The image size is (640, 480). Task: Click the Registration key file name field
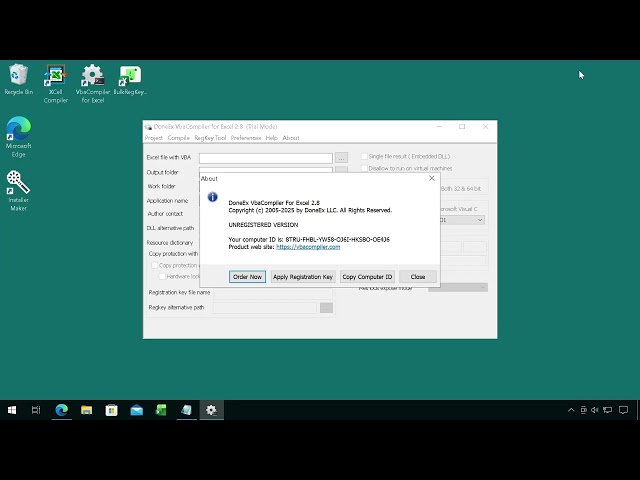point(273,293)
